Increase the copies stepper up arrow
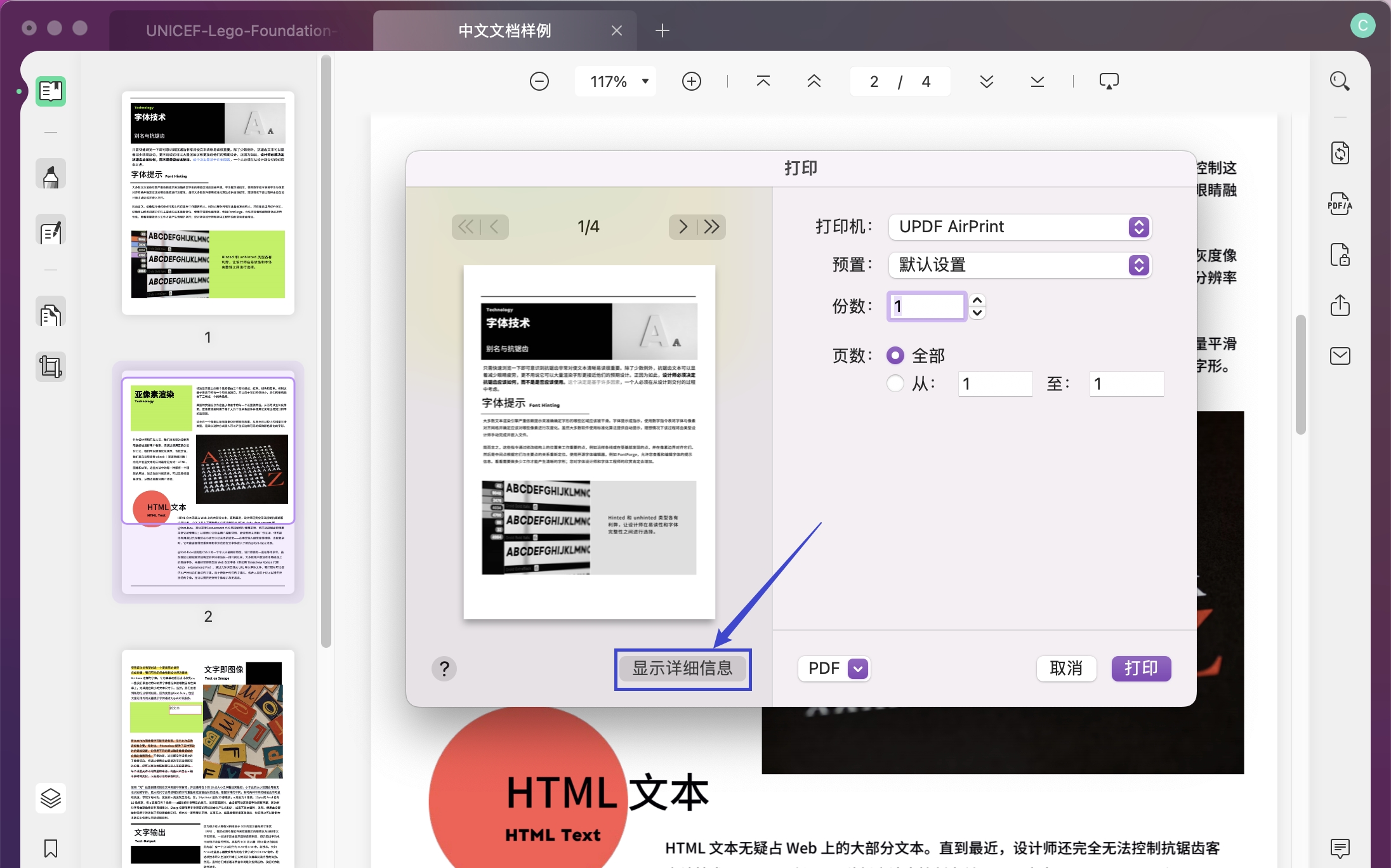 pyautogui.click(x=977, y=300)
